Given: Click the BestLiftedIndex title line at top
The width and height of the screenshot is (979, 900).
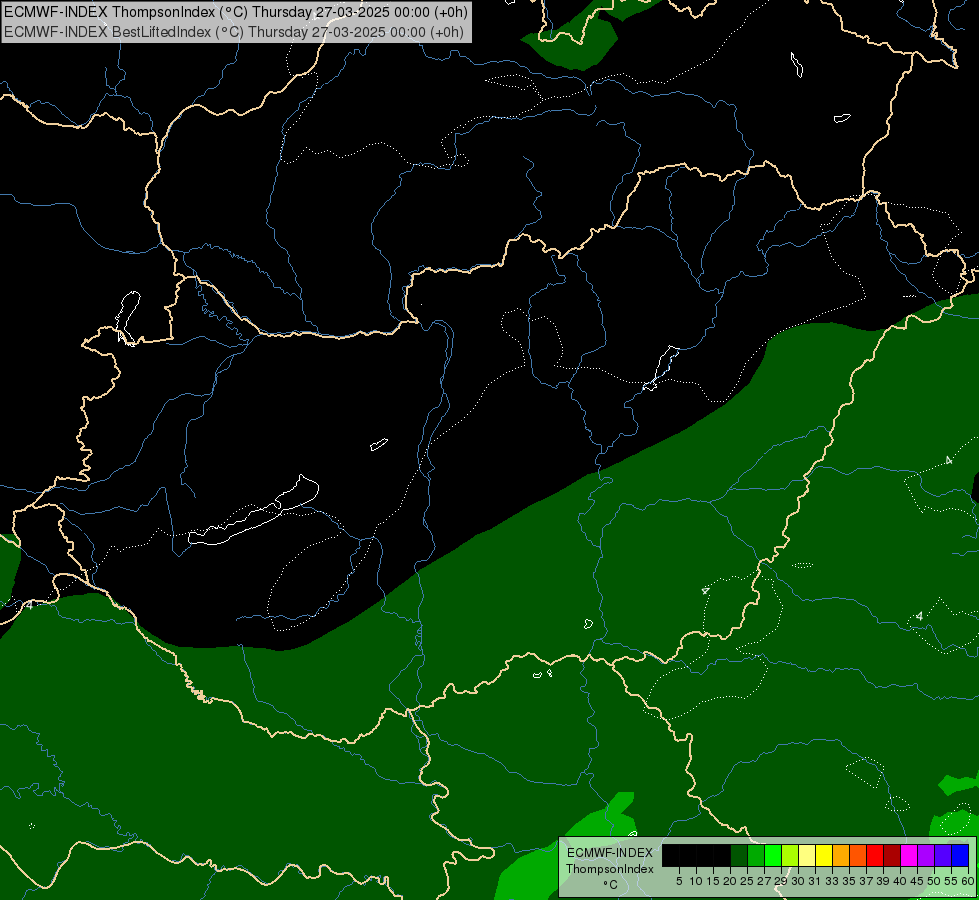Looking at the screenshot, I should pyautogui.click(x=234, y=32).
